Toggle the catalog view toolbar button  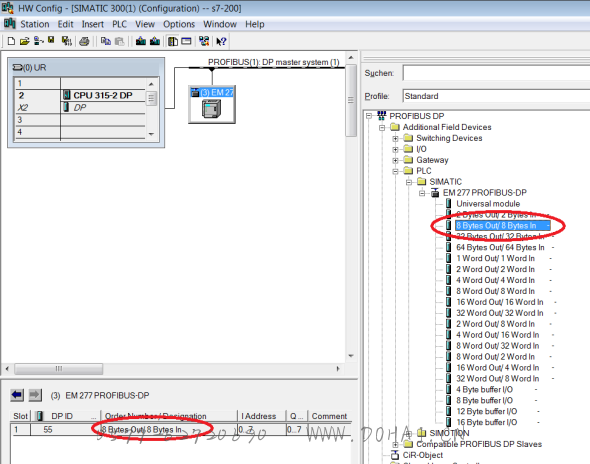click(x=173, y=41)
